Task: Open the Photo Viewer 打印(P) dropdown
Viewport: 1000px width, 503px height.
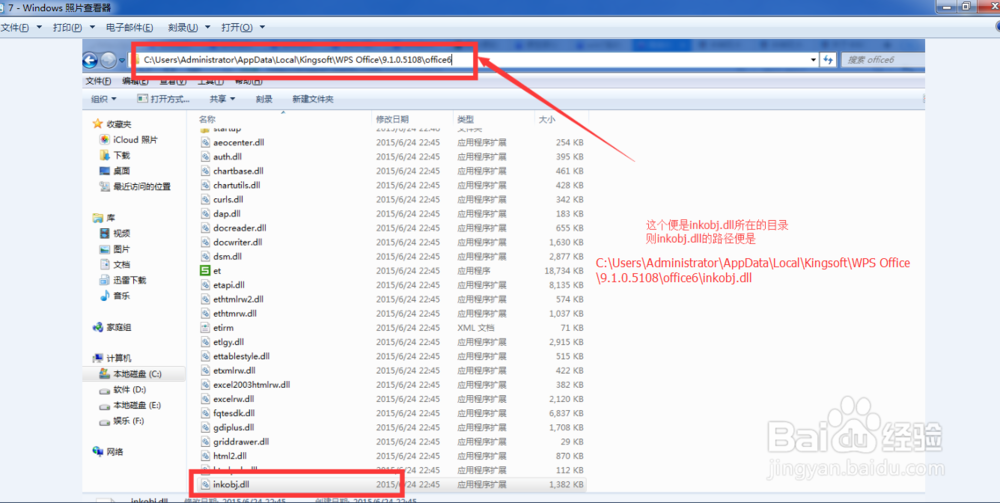Action: pos(73,27)
